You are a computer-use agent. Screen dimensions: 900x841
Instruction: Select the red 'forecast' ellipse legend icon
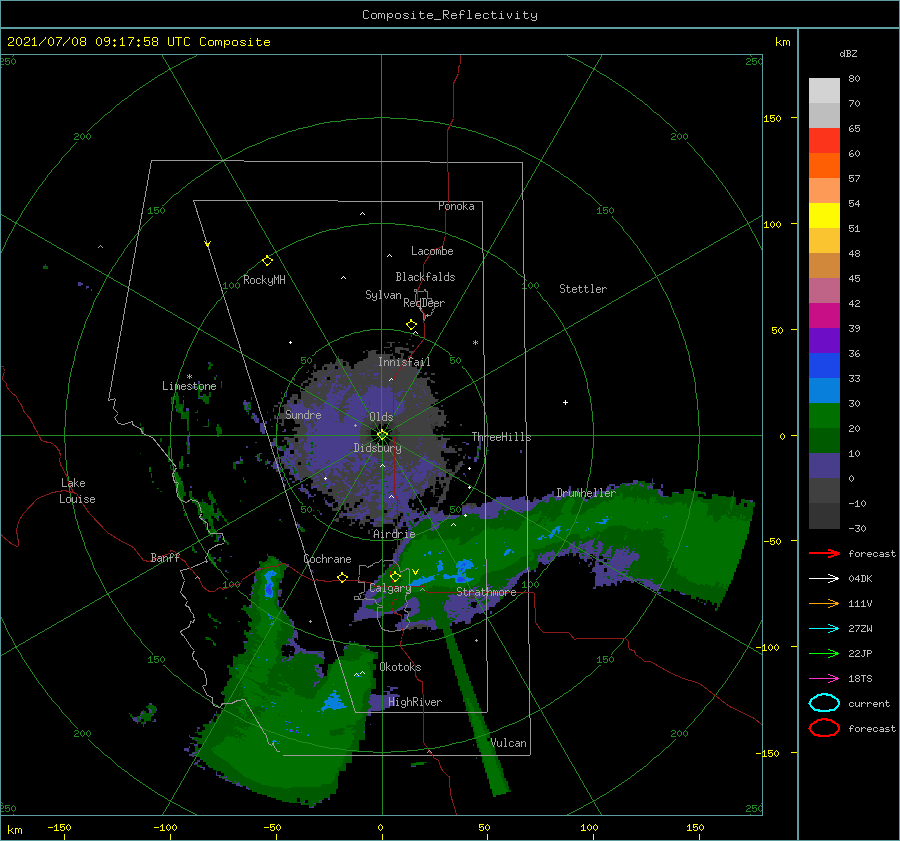[x=824, y=728]
